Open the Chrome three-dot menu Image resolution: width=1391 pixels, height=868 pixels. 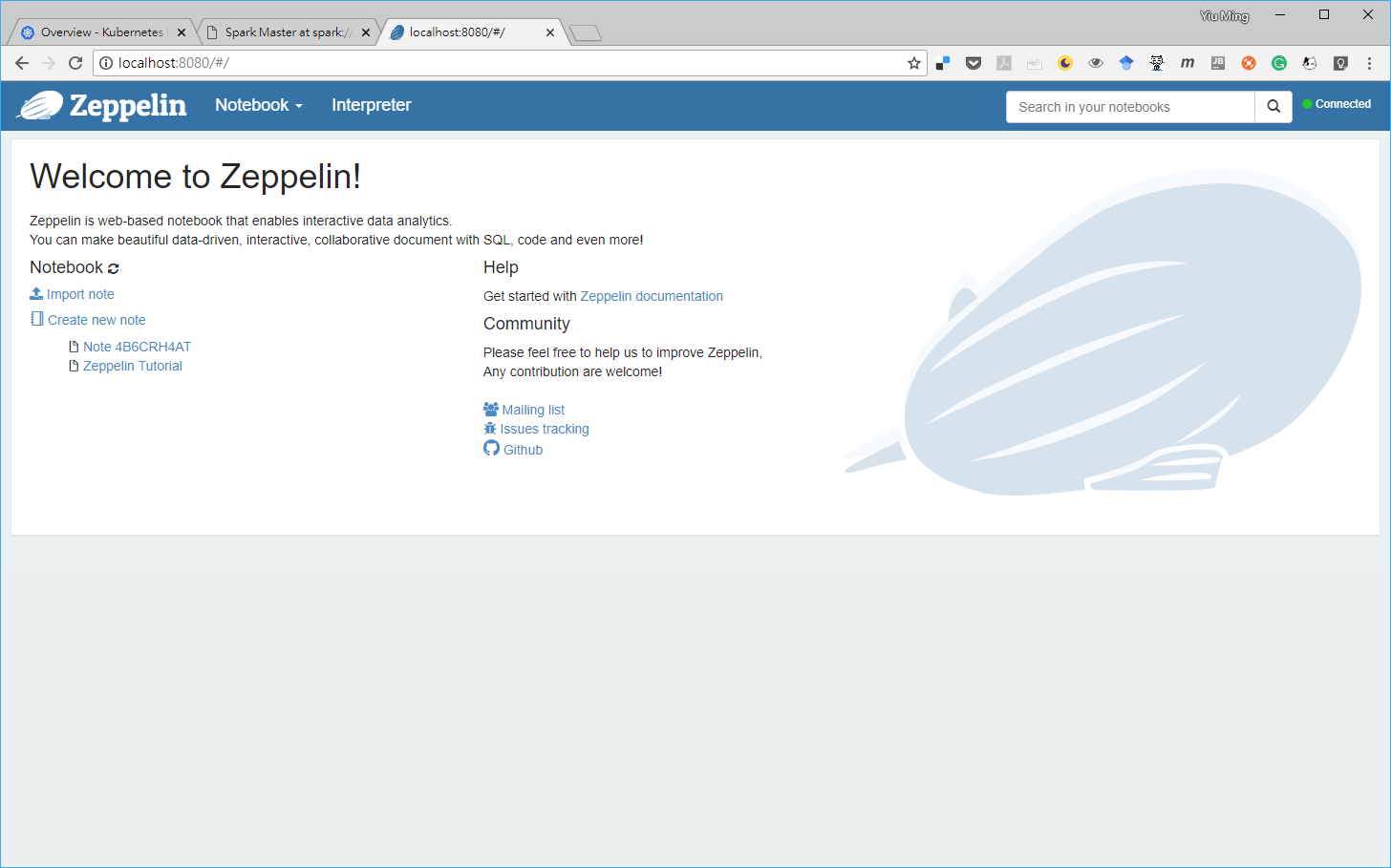(x=1370, y=63)
